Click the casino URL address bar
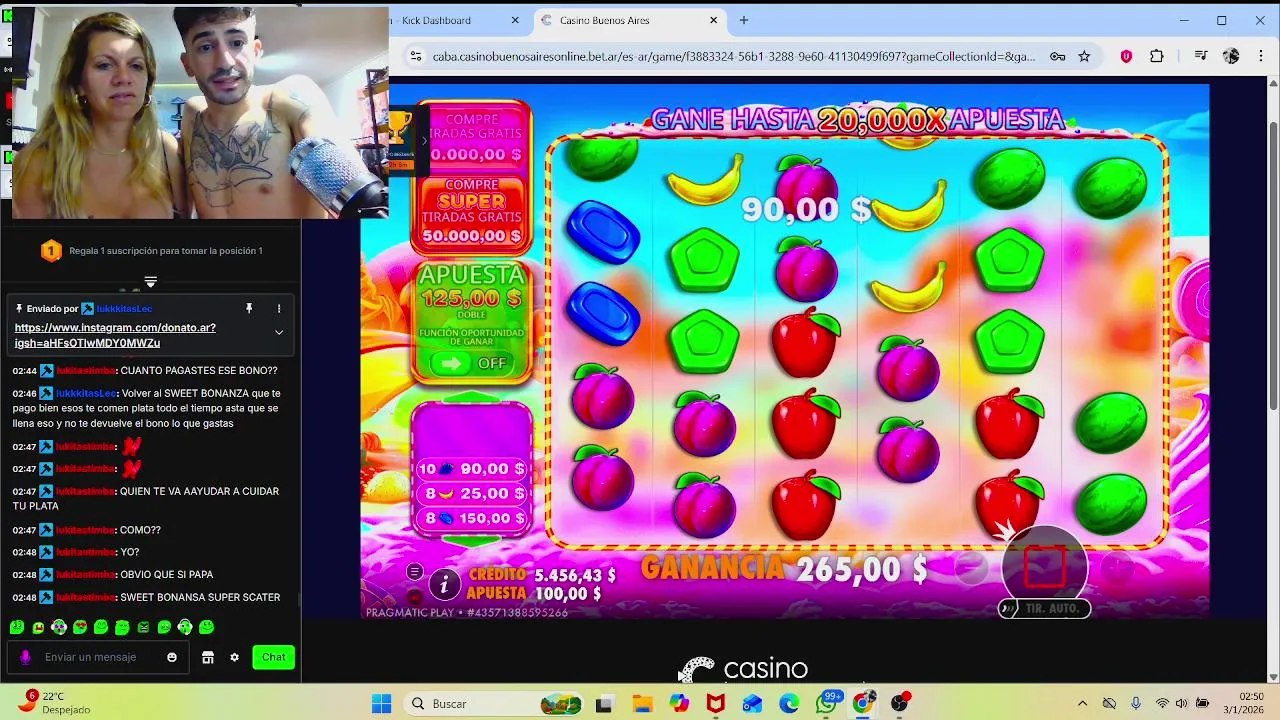 coord(733,57)
